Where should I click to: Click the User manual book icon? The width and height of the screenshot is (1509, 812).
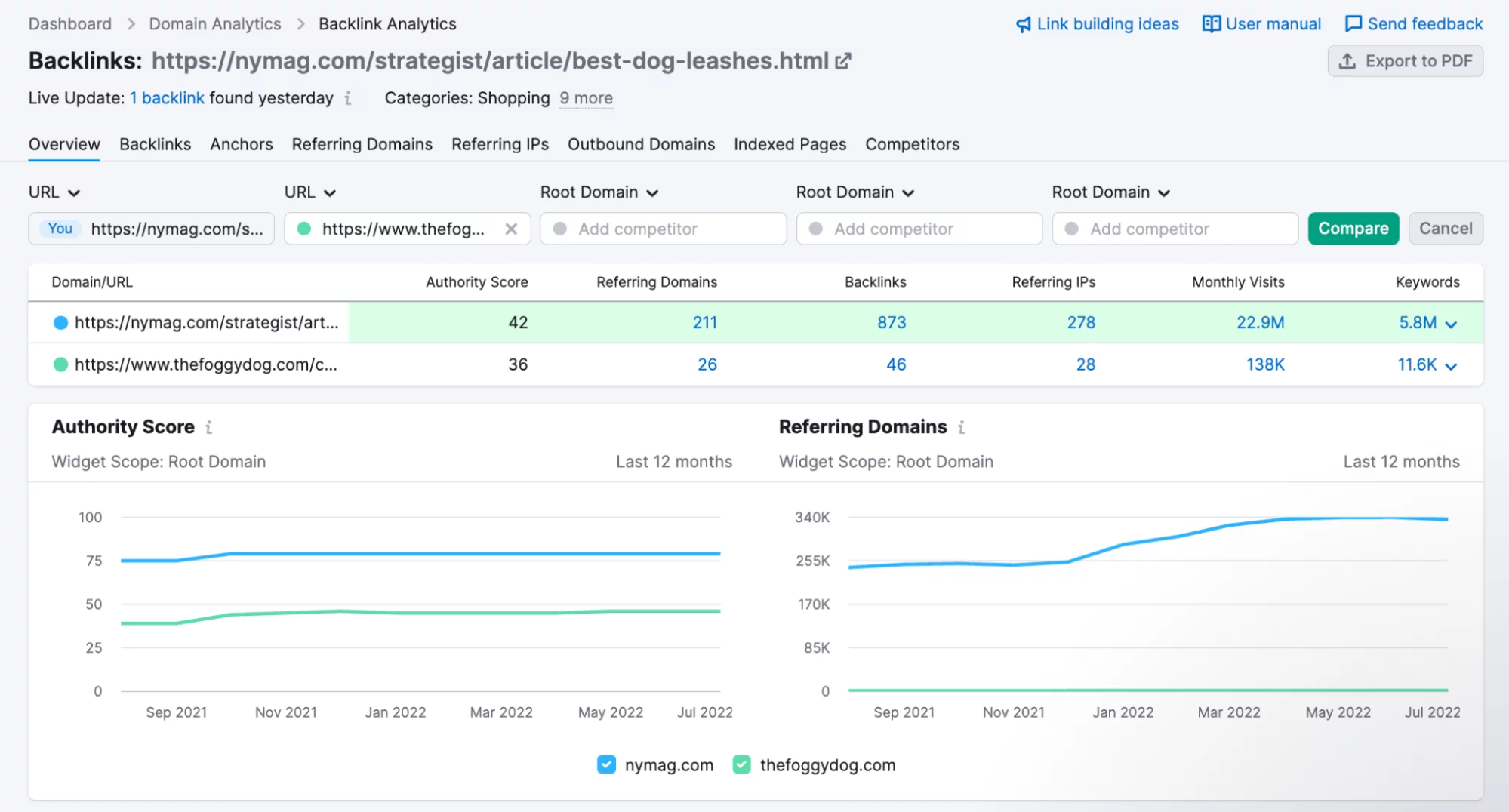(1211, 24)
